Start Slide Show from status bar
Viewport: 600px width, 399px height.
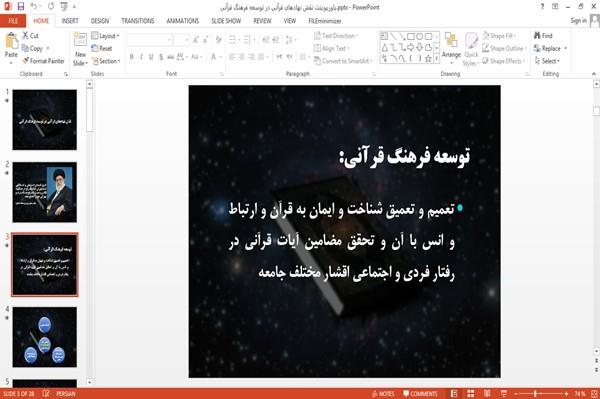(x=504, y=393)
